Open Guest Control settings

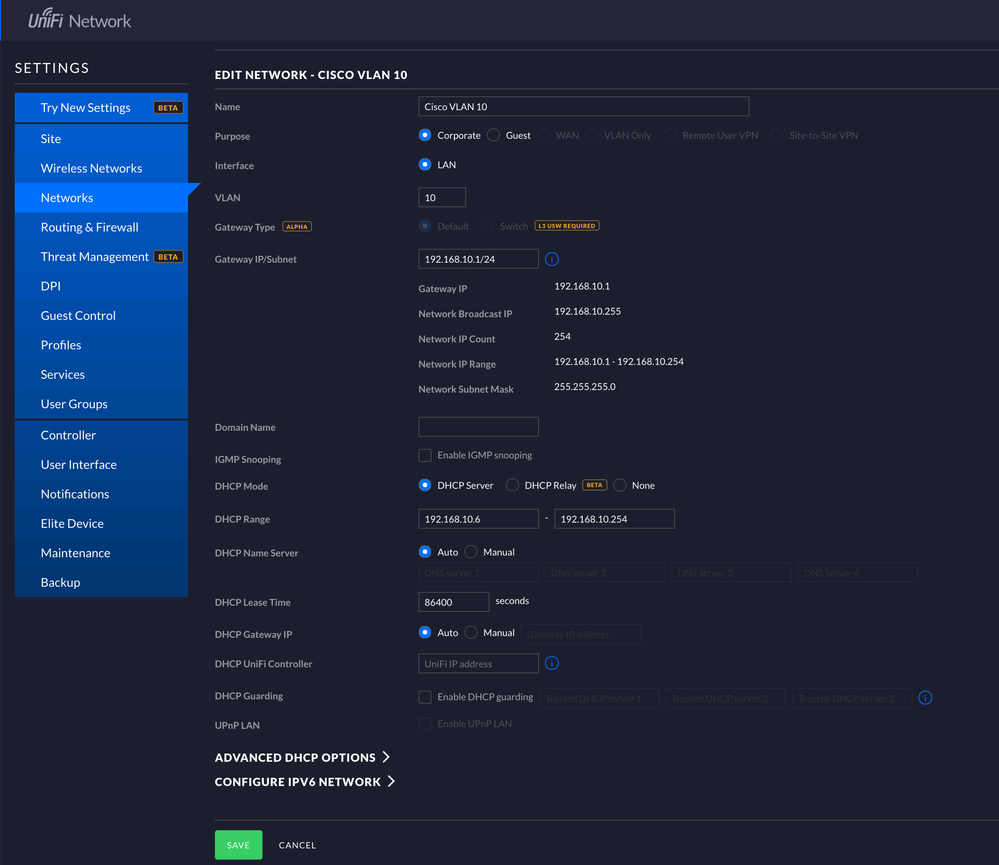pos(101,315)
